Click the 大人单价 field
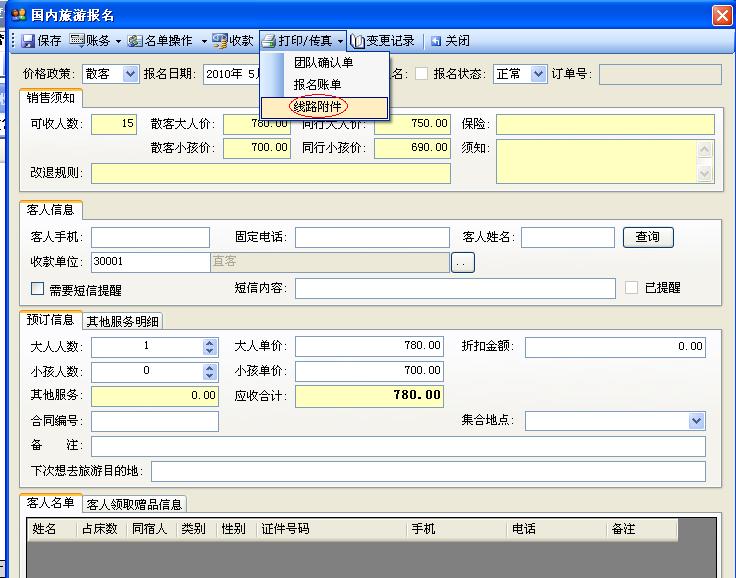This screenshot has height=578, width=736. [369, 347]
